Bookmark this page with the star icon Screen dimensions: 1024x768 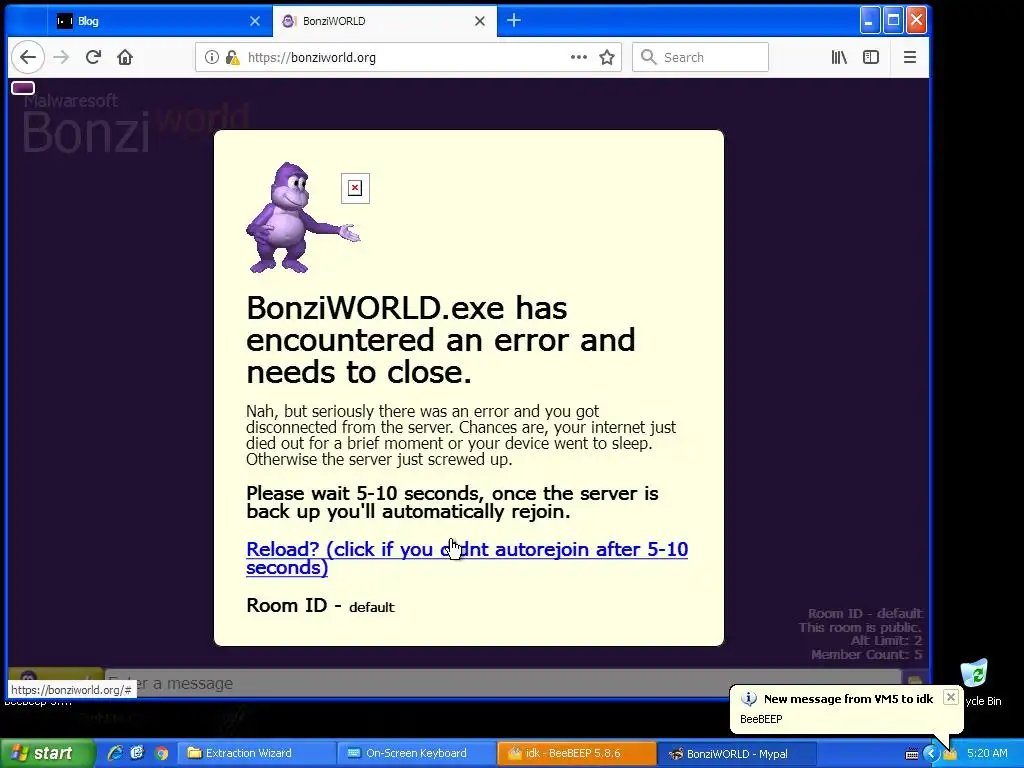click(x=607, y=57)
